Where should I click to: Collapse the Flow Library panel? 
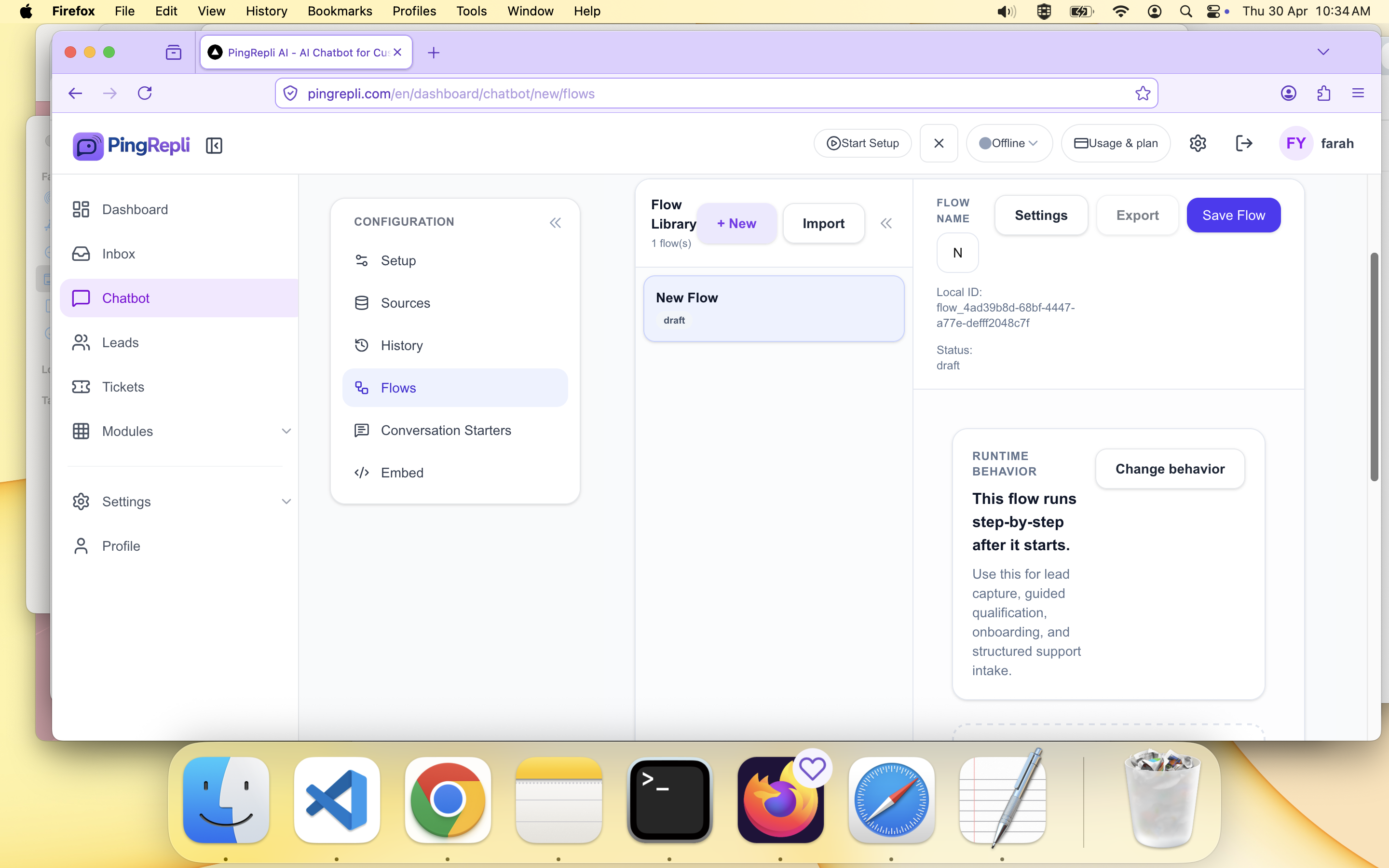pyautogui.click(x=886, y=223)
